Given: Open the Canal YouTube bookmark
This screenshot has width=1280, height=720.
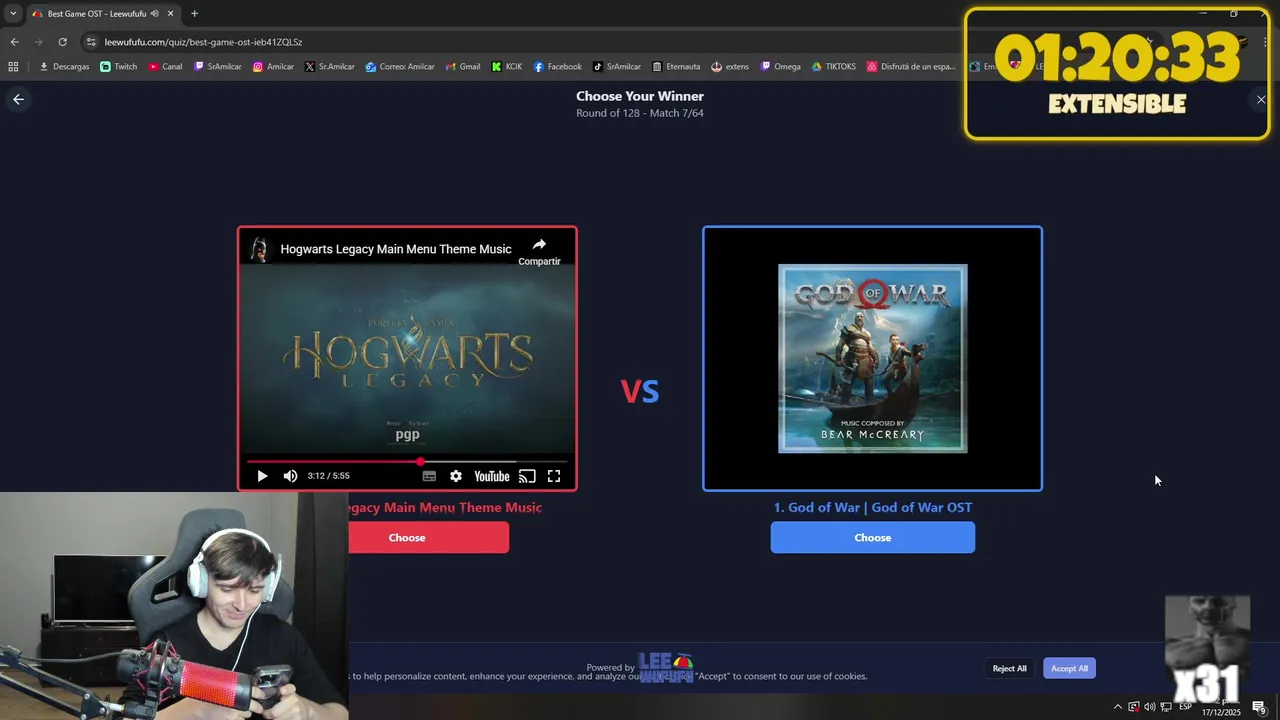Looking at the screenshot, I should point(165,67).
